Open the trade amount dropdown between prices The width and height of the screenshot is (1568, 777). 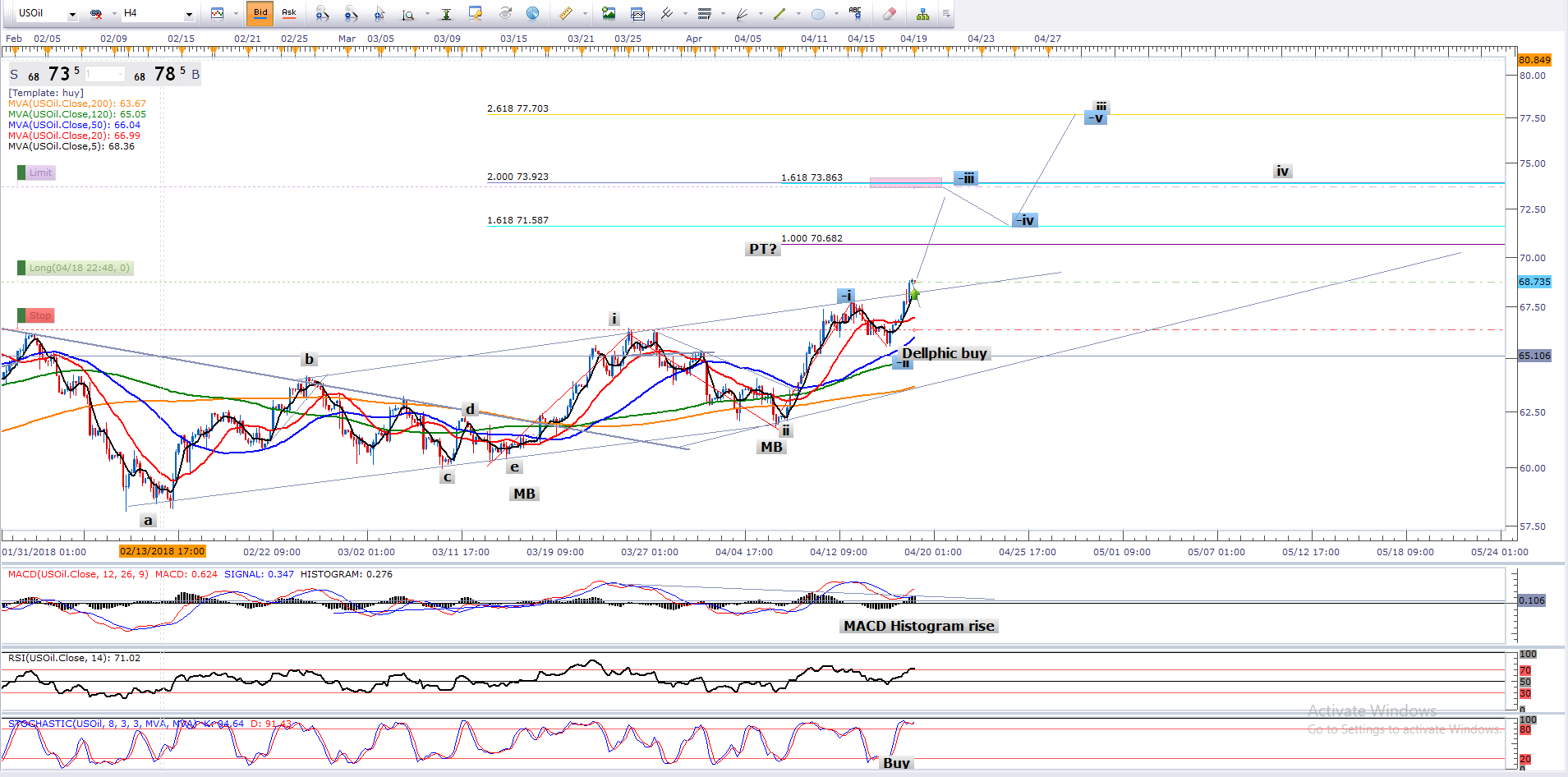120,75
